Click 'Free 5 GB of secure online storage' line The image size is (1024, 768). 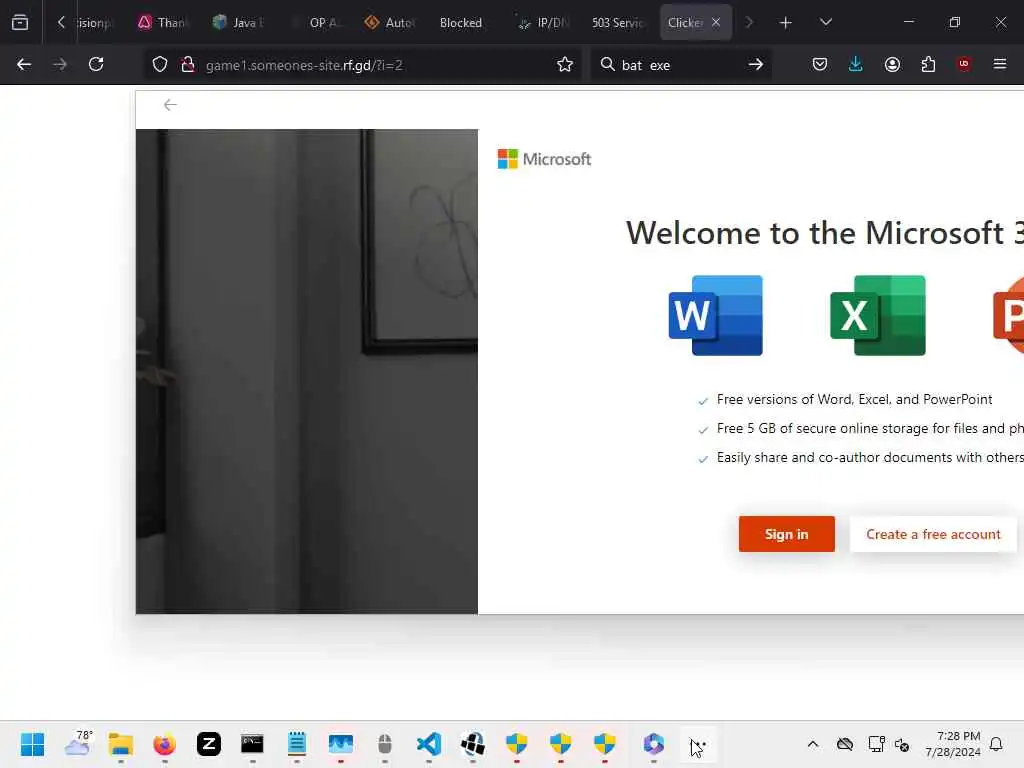pos(869,428)
